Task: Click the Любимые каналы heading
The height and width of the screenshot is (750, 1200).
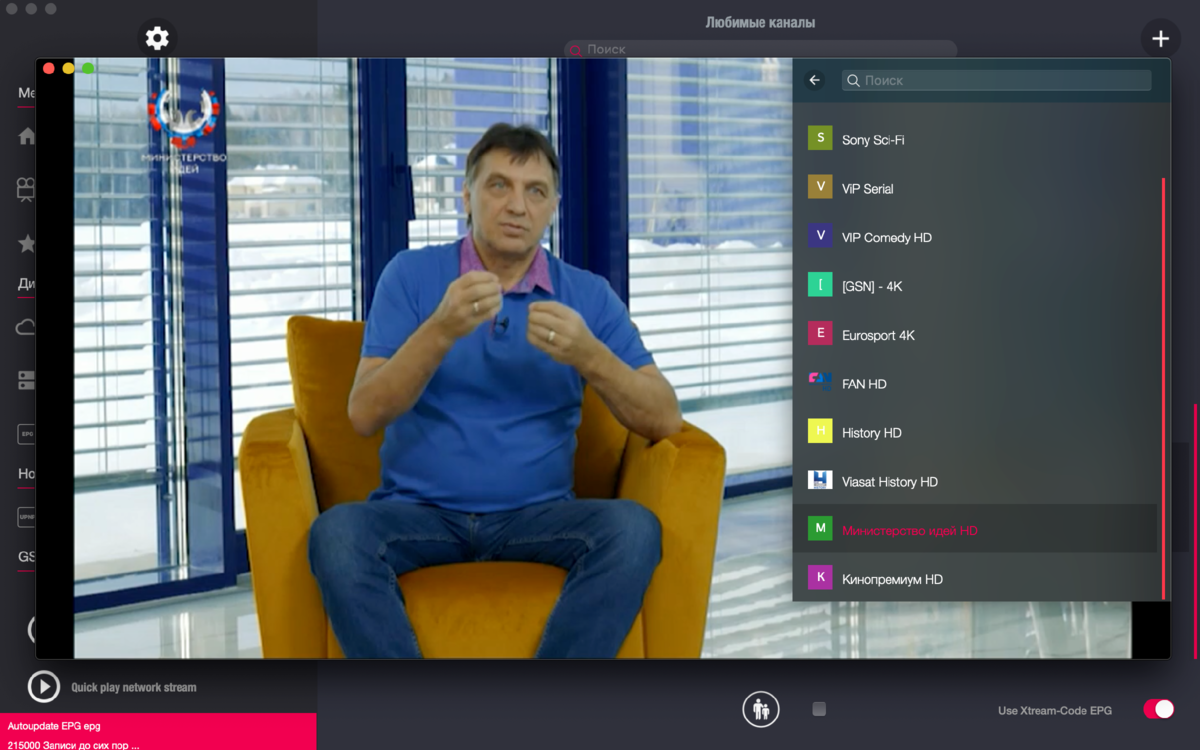Action: 759,23
